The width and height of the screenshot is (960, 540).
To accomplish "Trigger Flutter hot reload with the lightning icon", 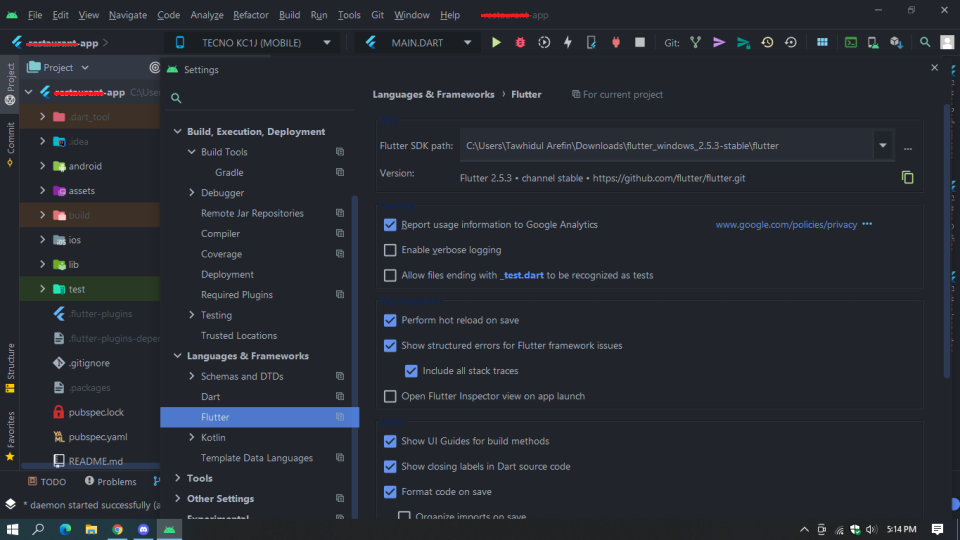I will 568,42.
